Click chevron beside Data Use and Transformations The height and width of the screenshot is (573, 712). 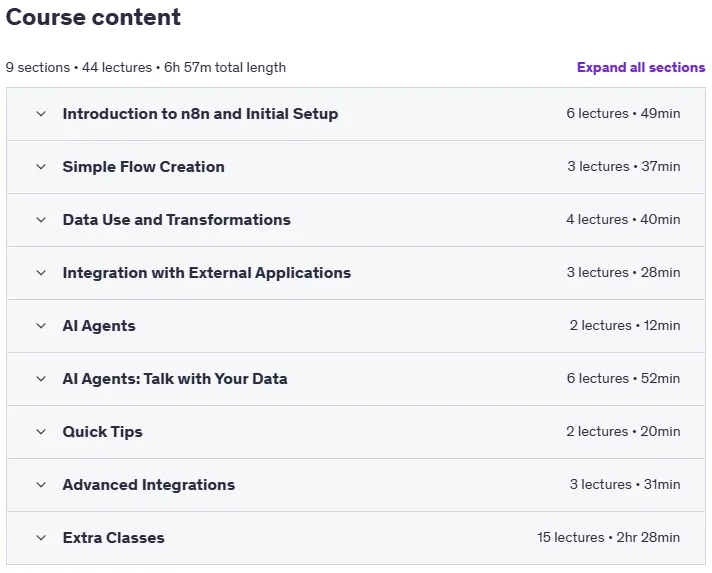(x=41, y=220)
